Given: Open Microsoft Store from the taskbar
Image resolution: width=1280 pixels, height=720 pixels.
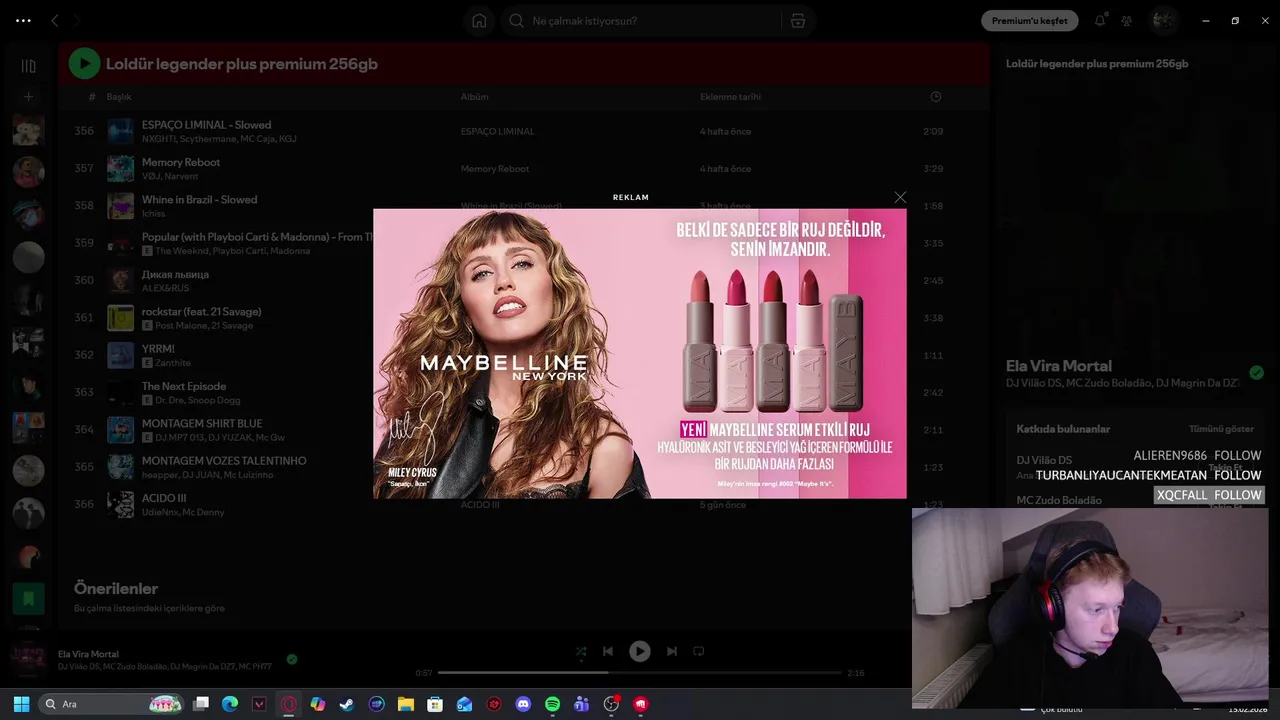Looking at the screenshot, I should (435, 704).
